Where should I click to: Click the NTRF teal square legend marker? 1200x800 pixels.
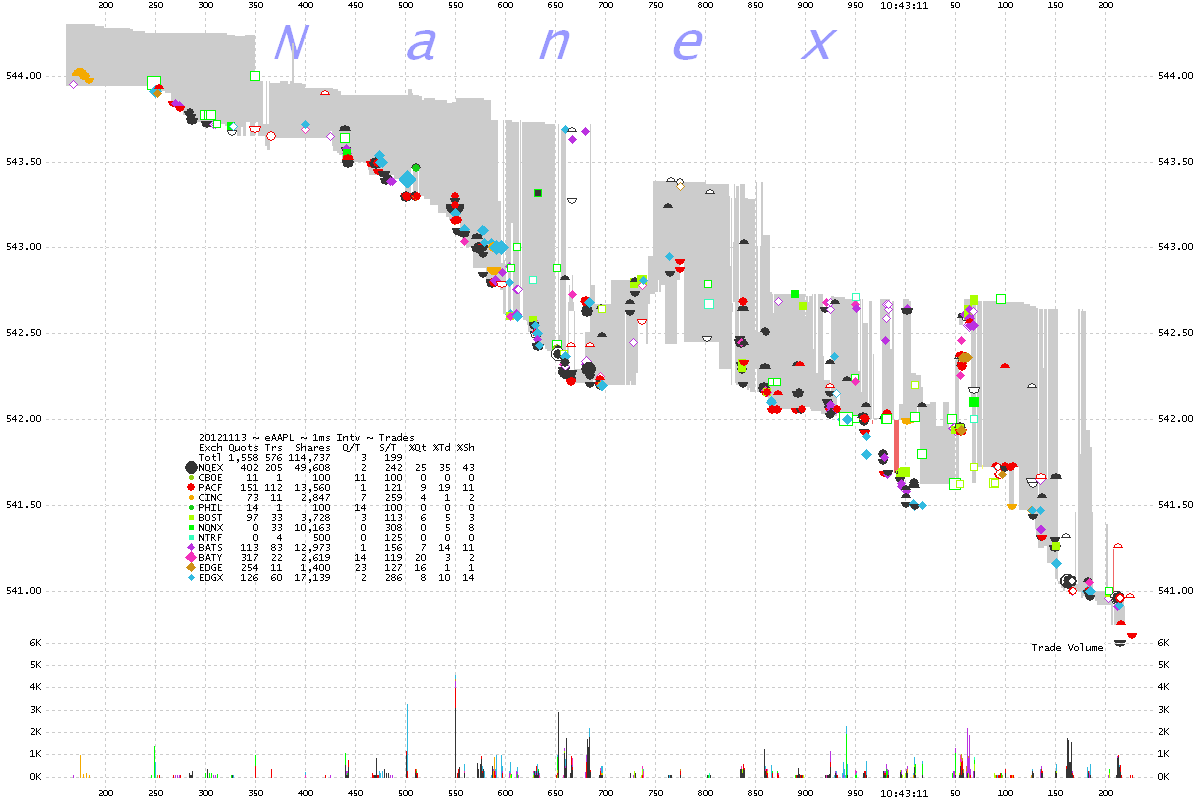[190, 535]
